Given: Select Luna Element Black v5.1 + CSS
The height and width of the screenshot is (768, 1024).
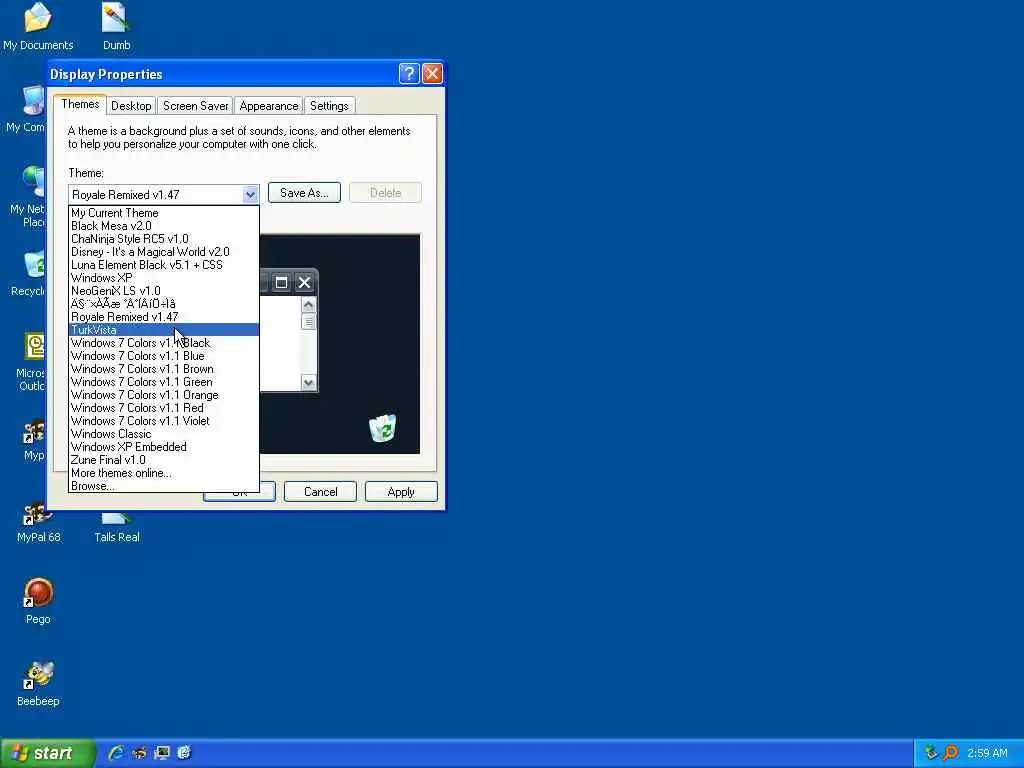Looking at the screenshot, I should click(x=163, y=265).
